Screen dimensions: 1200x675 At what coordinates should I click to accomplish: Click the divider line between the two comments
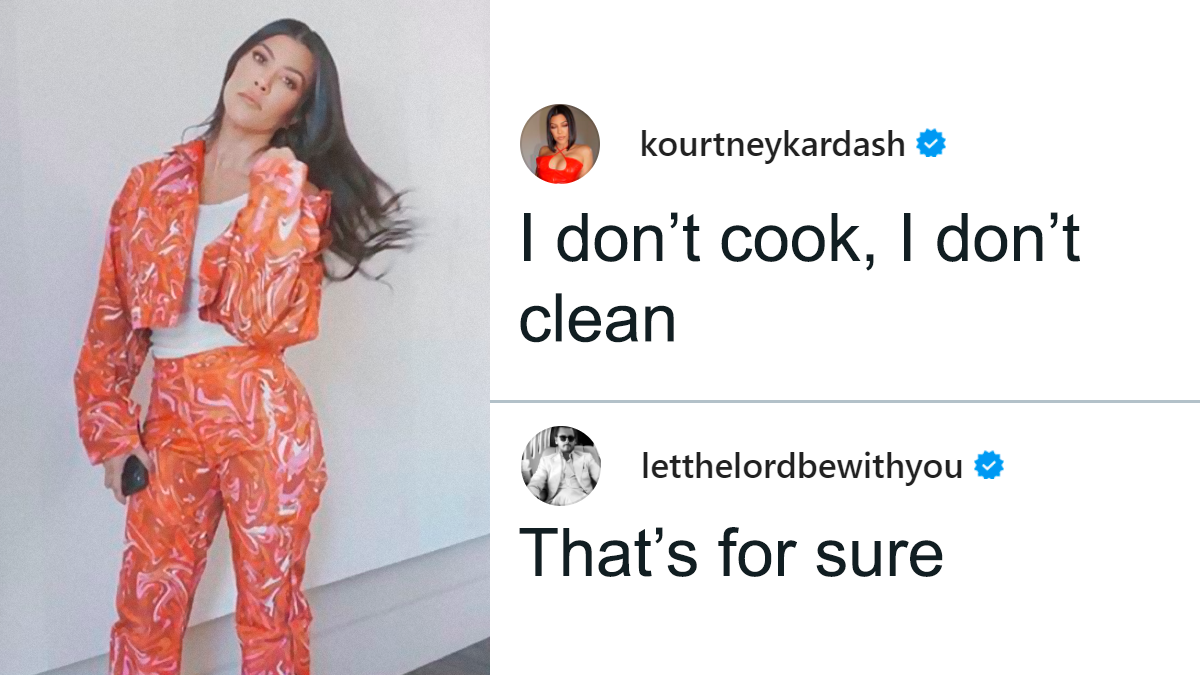click(845, 402)
